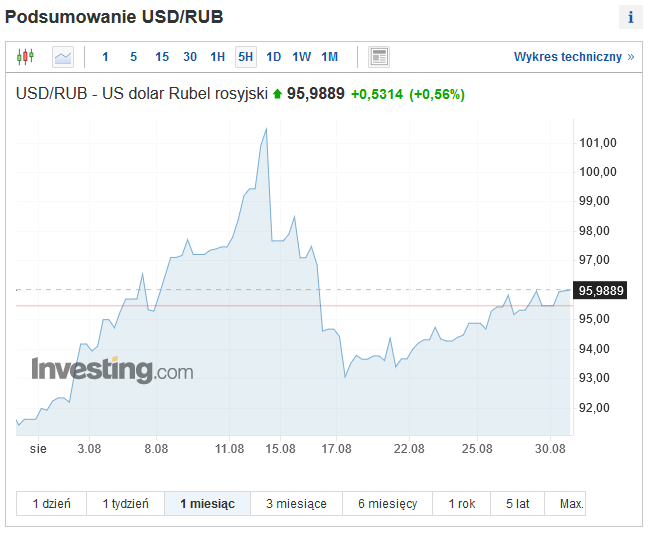Change the interval to 1D
655x537 pixels.
point(274,57)
